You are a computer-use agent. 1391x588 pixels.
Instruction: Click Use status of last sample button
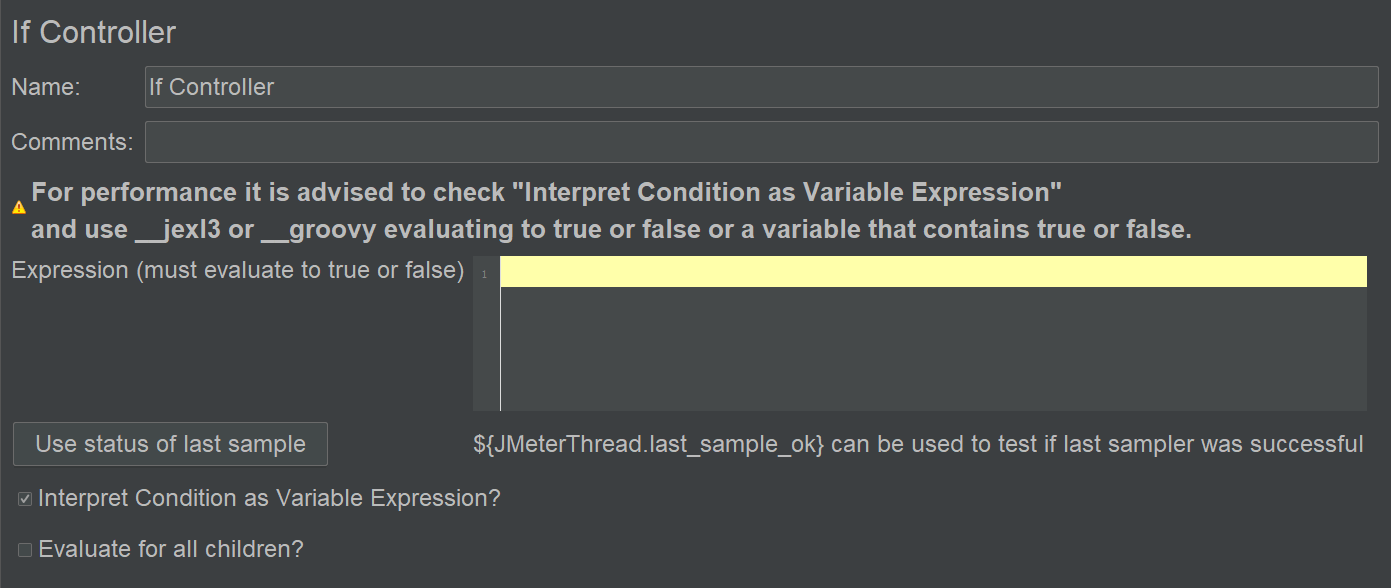[170, 444]
